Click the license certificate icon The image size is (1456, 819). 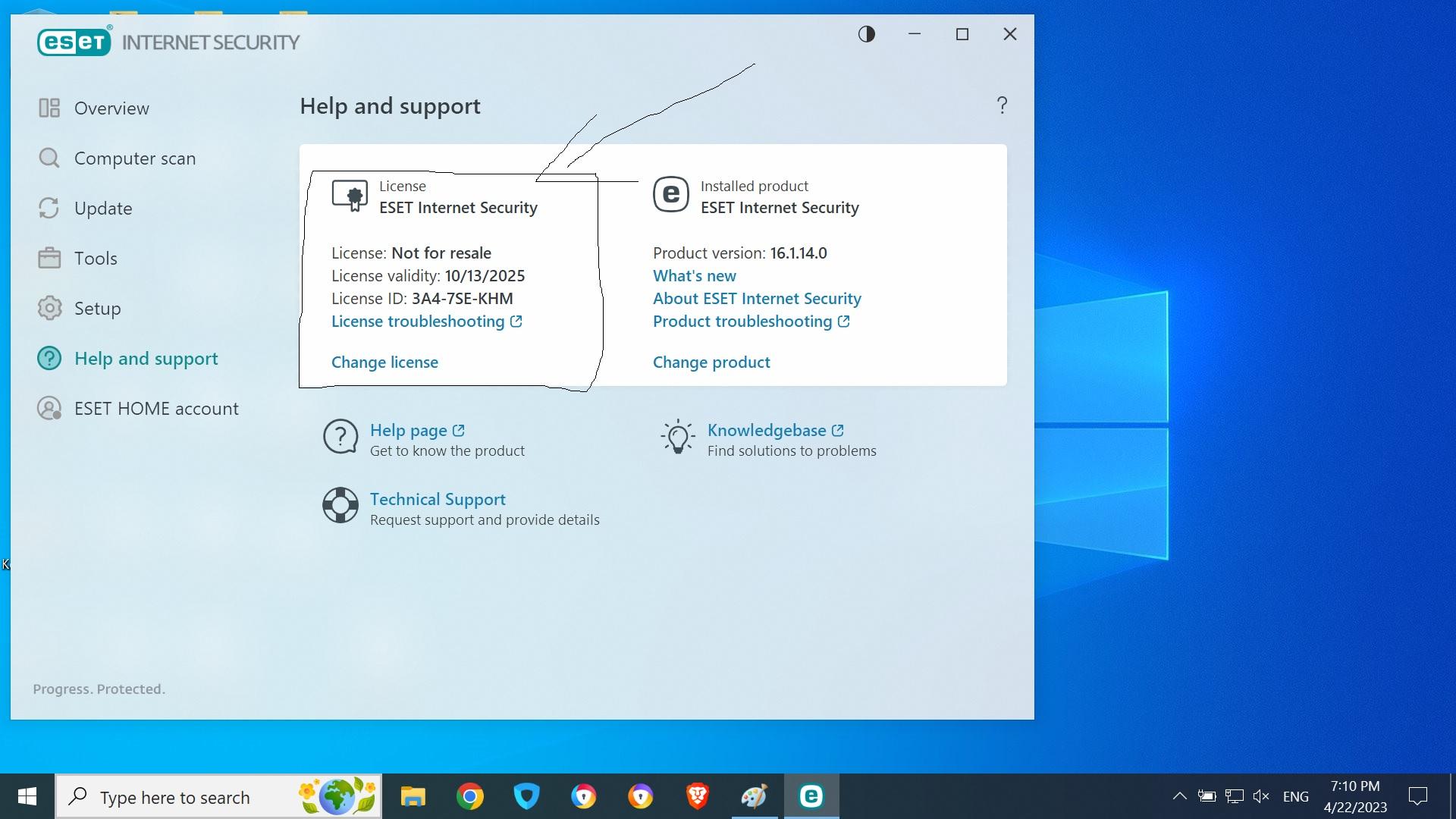pyautogui.click(x=350, y=196)
